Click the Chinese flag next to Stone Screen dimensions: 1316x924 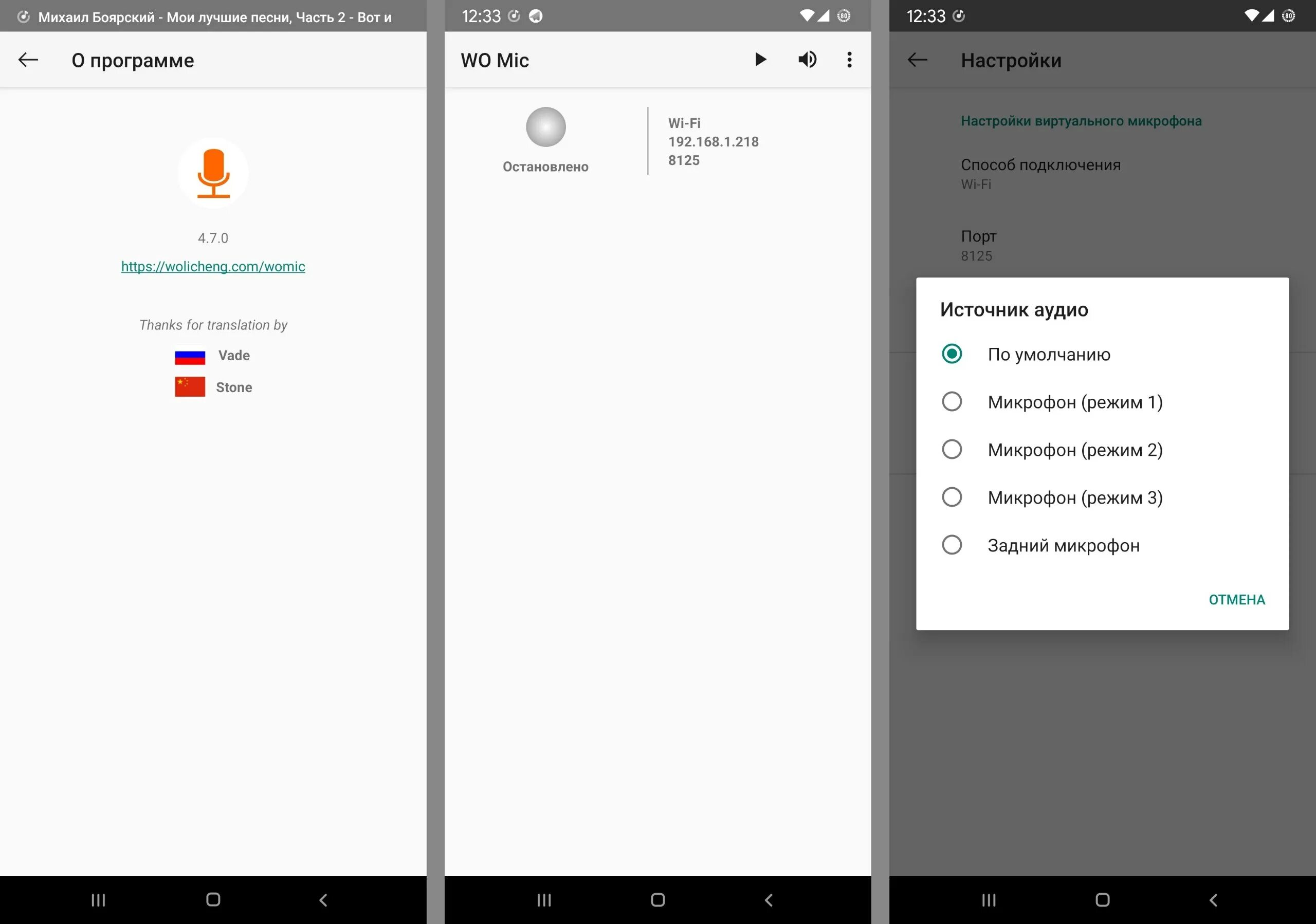(190, 386)
